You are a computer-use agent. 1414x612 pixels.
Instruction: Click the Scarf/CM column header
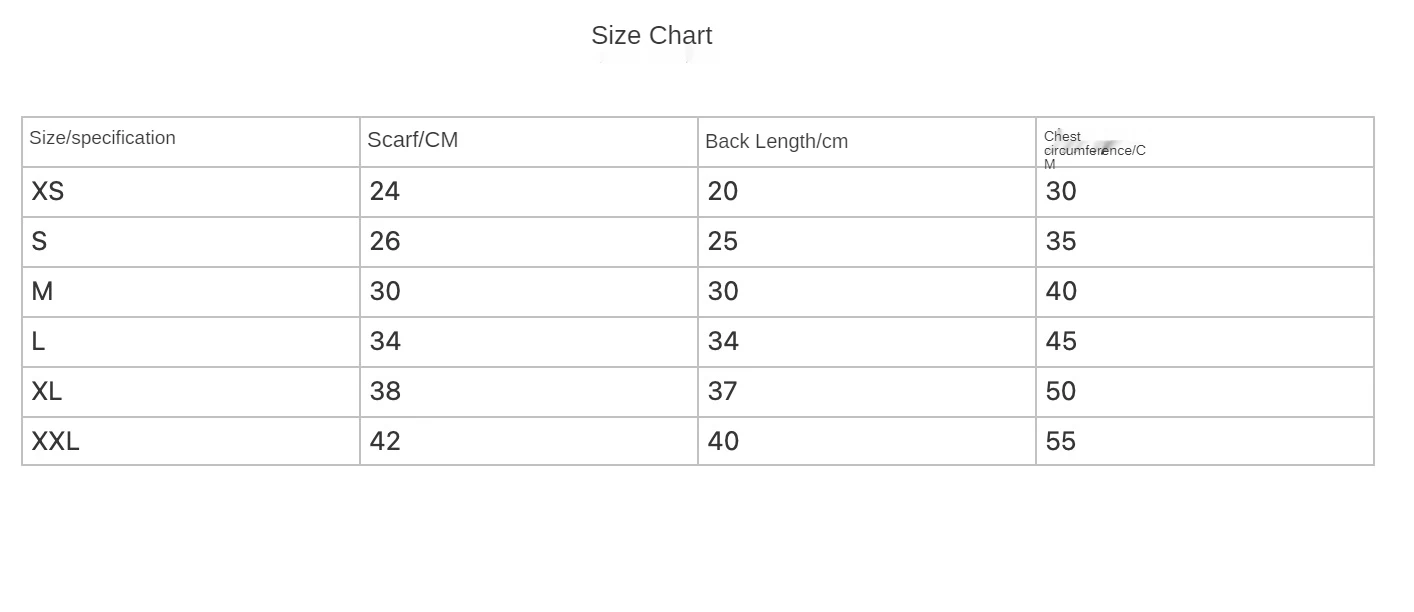click(412, 140)
